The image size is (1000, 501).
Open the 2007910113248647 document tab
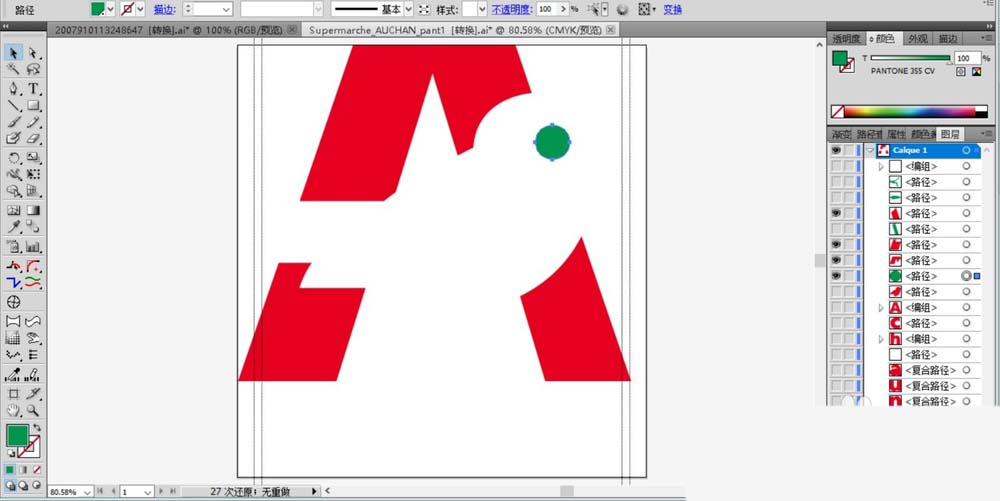170,30
